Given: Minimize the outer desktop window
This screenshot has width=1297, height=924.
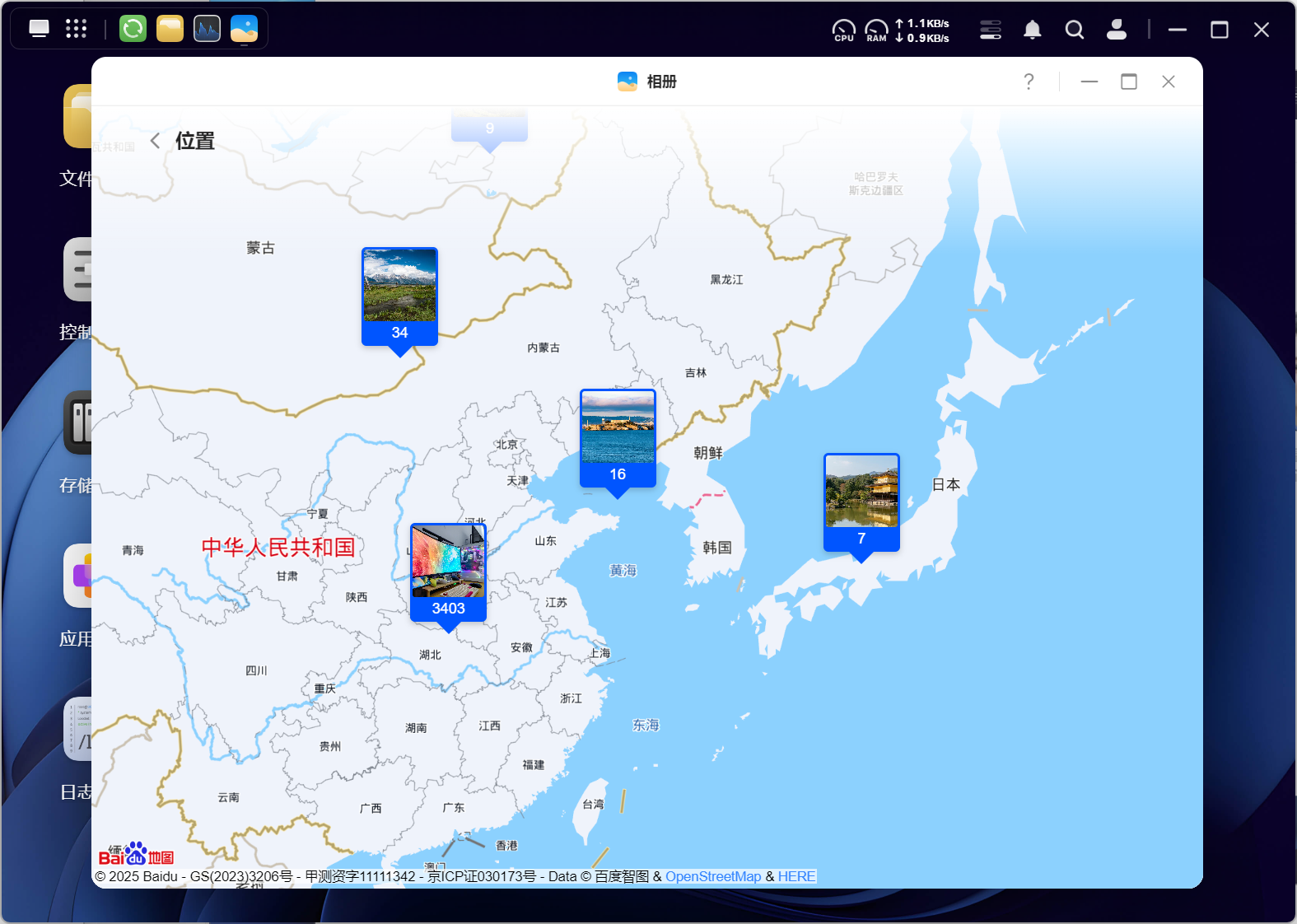Looking at the screenshot, I should [x=1178, y=30].
